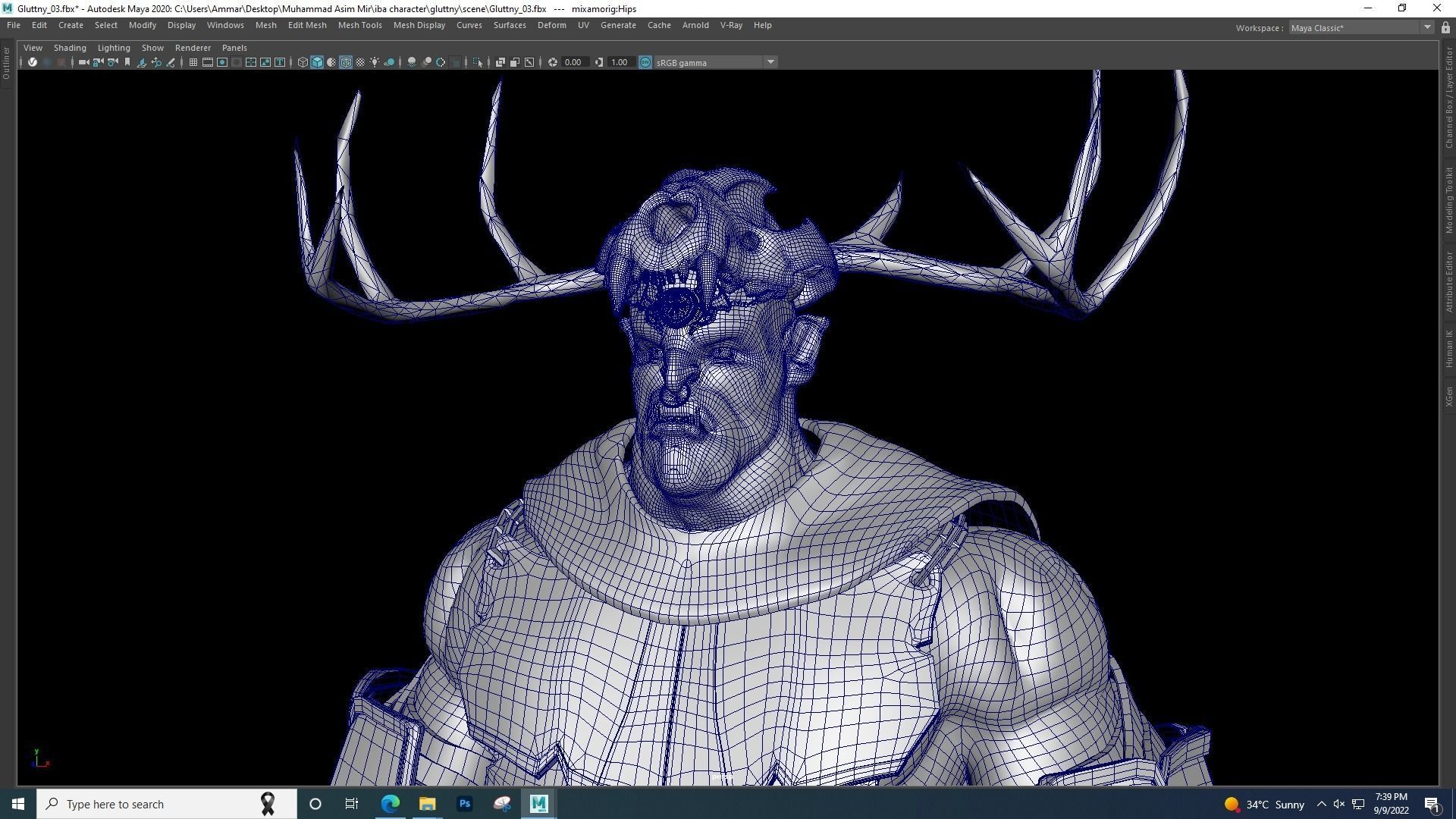
Task: Open the panel Shading menu
Action: [x=70, y=47]
